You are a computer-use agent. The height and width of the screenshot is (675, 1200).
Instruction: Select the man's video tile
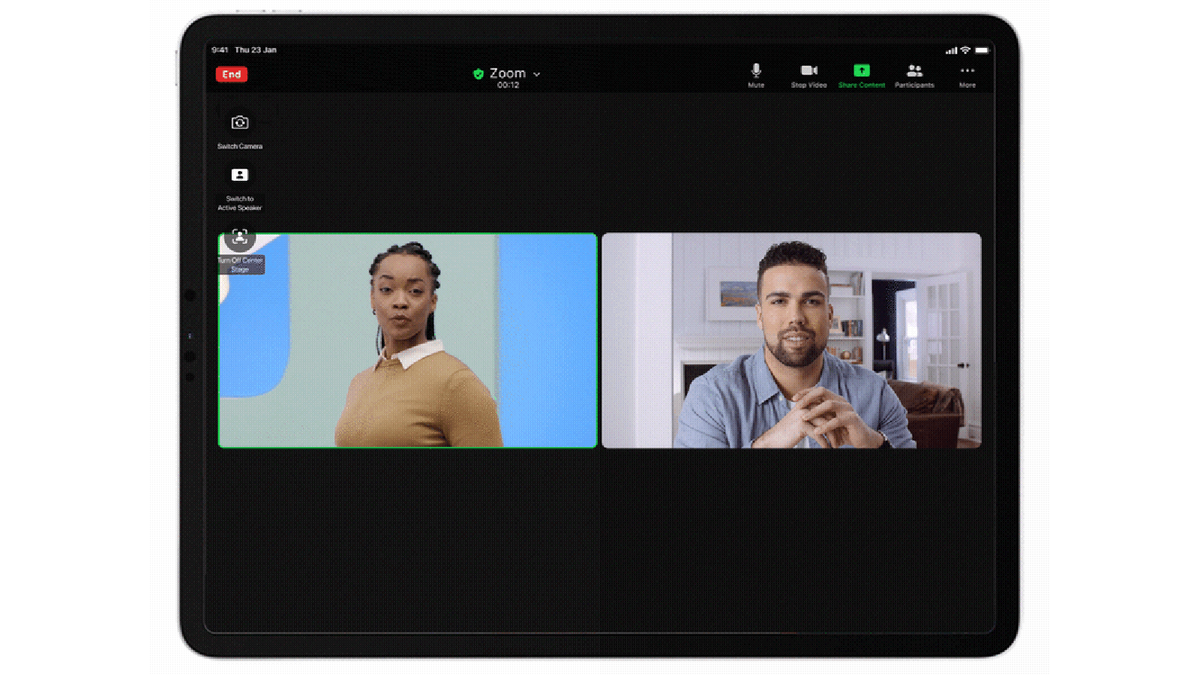coord(791,340)
